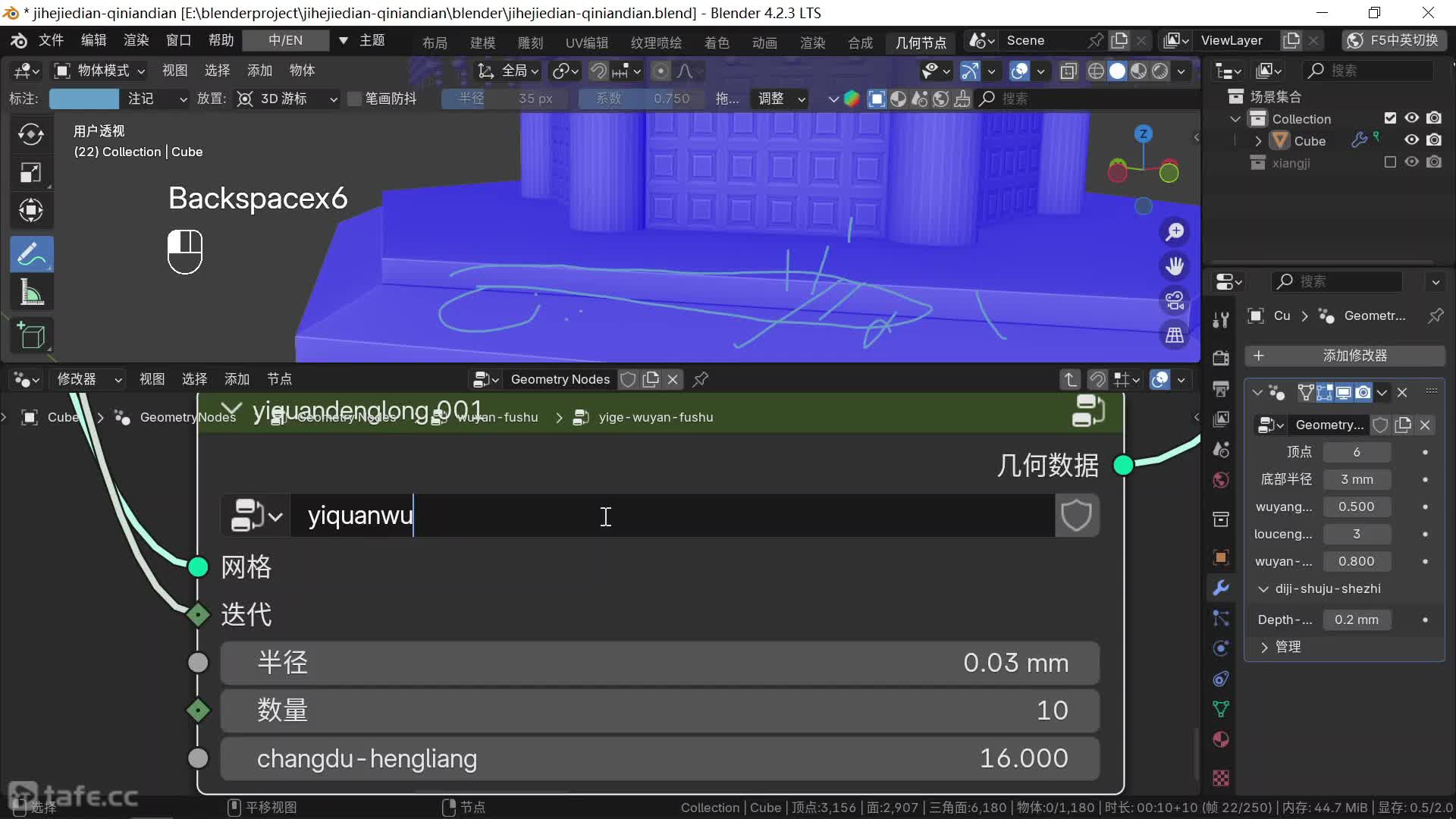
Task: Click the Add Cube tool icon
Action: click(x=31, y=334)
